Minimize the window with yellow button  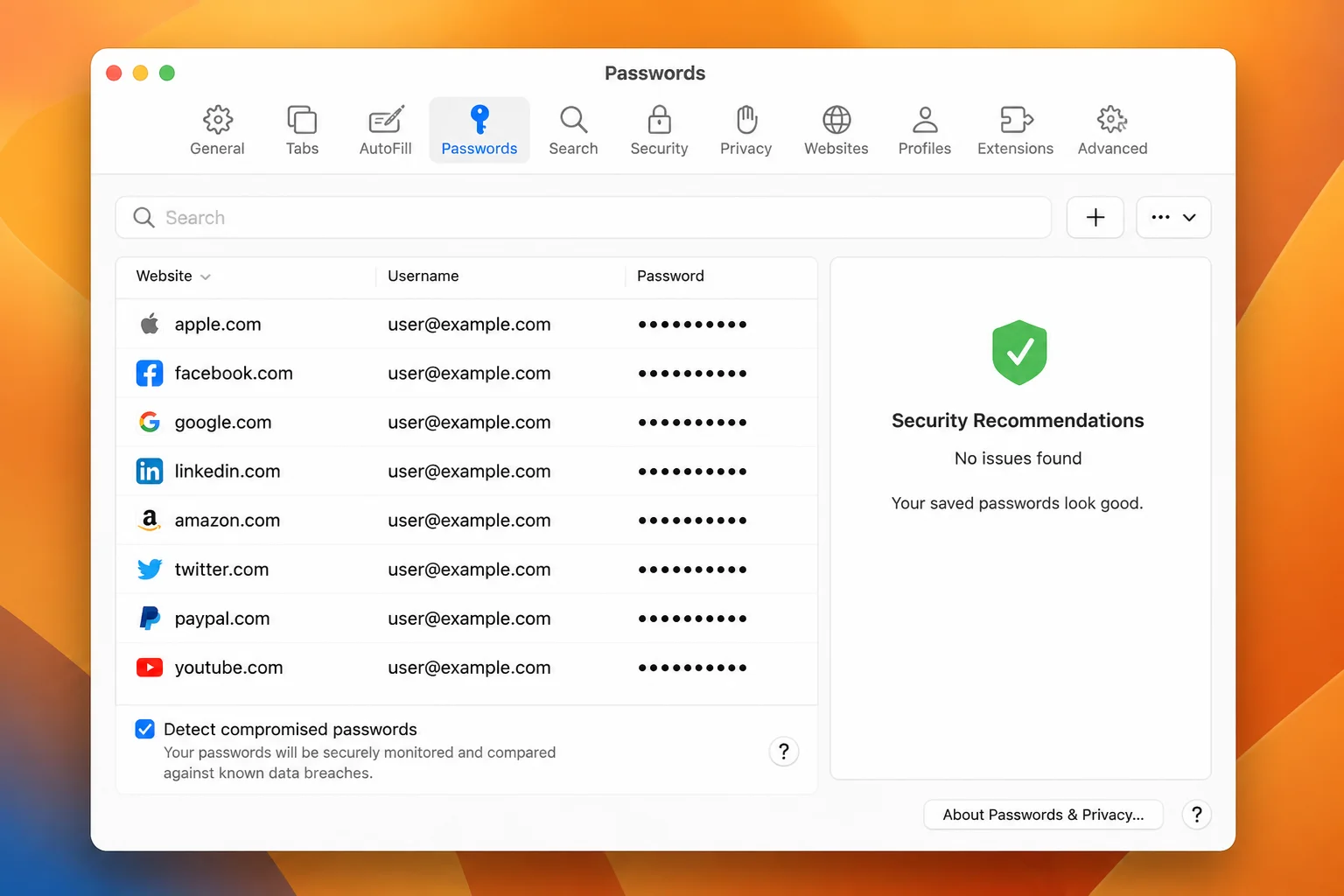pyautogui.click(x=140, y=73)
